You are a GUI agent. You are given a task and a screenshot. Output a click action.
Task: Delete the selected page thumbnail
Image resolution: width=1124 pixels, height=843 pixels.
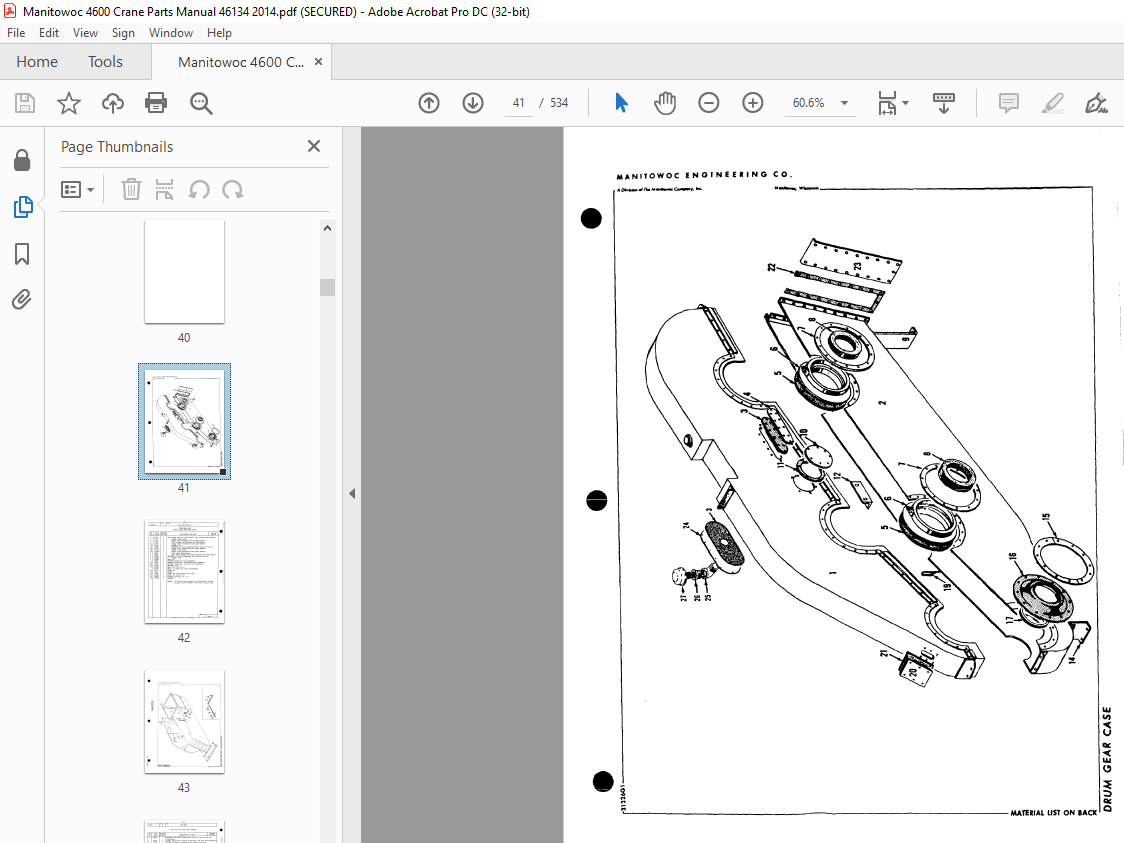tap(131, 190)
